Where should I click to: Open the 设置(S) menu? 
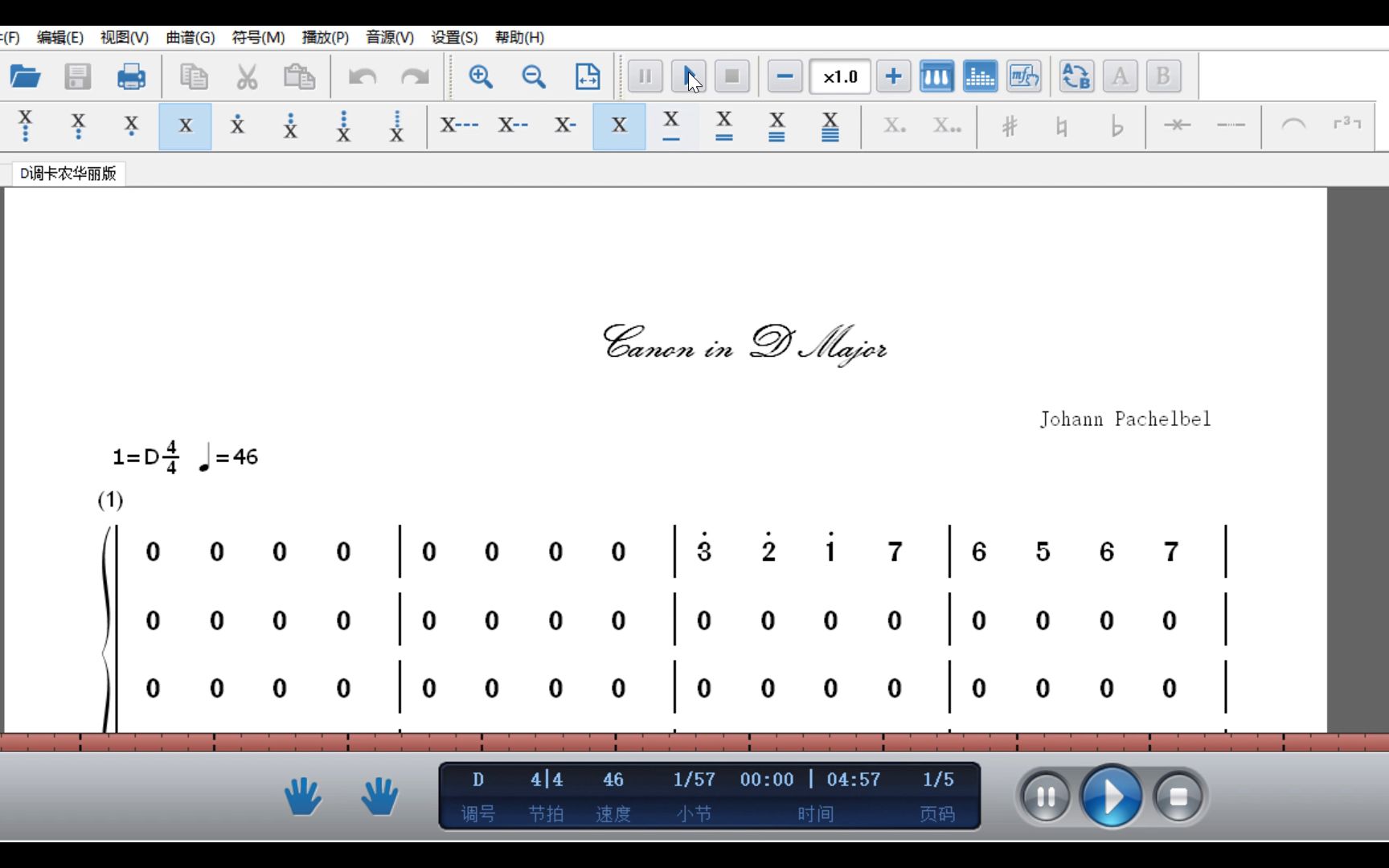[x=454, y=38]
